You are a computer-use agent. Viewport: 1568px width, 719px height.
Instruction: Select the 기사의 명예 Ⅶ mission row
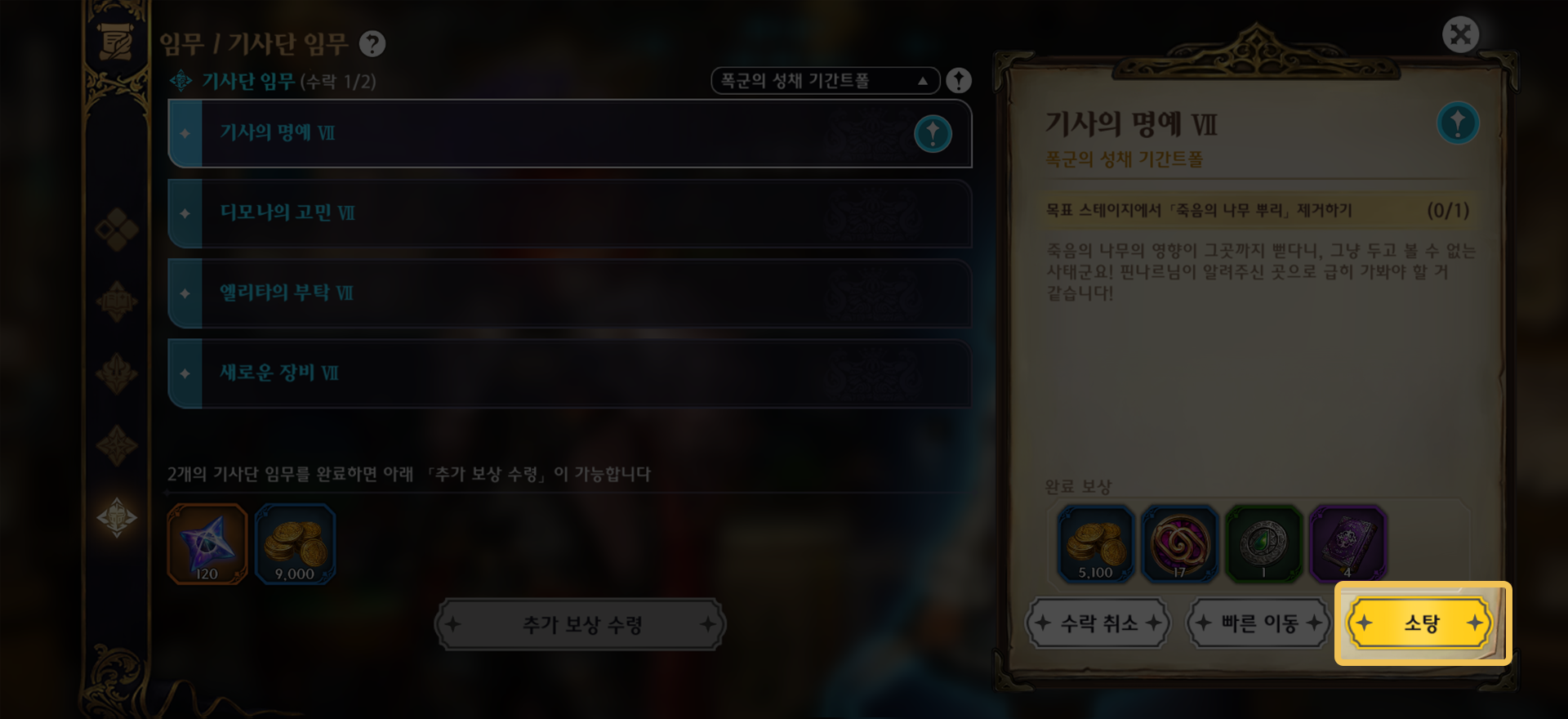[x=569, y=133]
